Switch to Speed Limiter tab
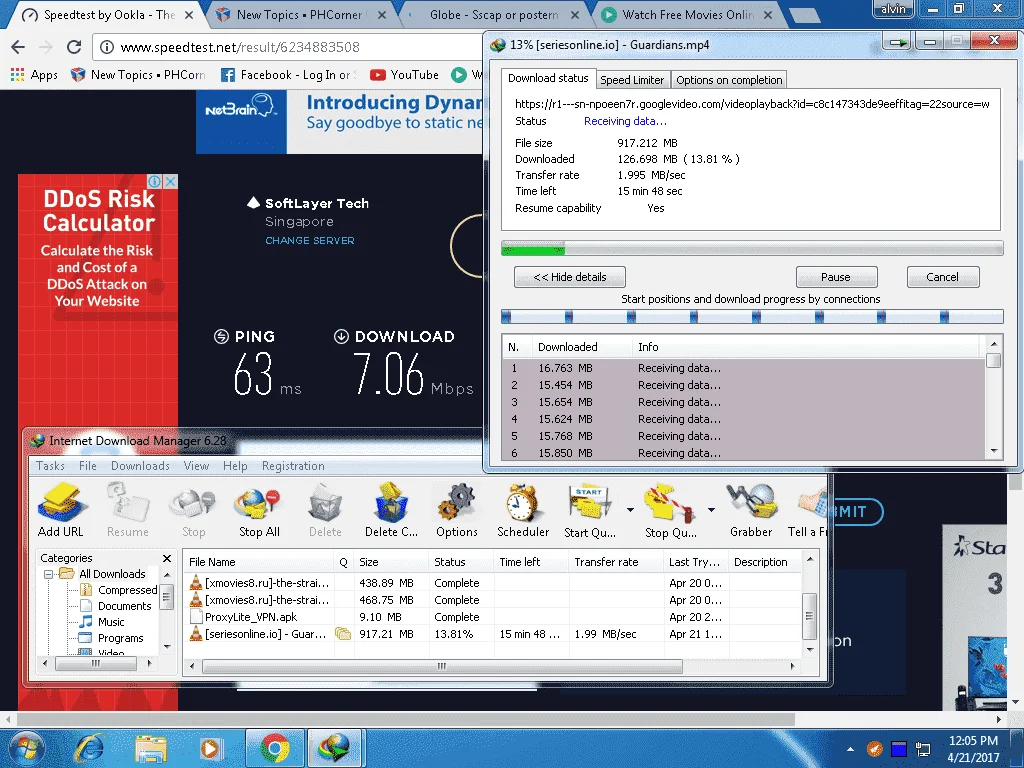 coord(632,80)
